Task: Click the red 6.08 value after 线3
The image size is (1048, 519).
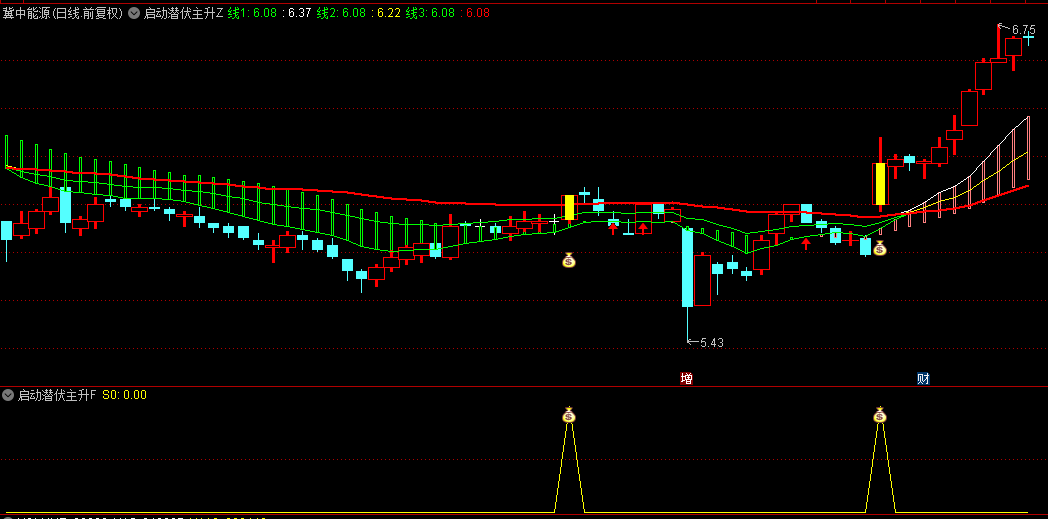Action: 477,13
